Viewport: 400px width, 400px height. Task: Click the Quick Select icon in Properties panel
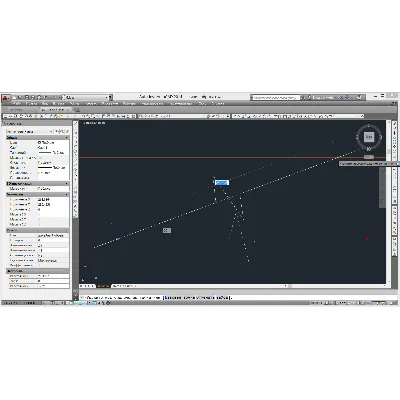pyautogui.click(x=66, y=132)
